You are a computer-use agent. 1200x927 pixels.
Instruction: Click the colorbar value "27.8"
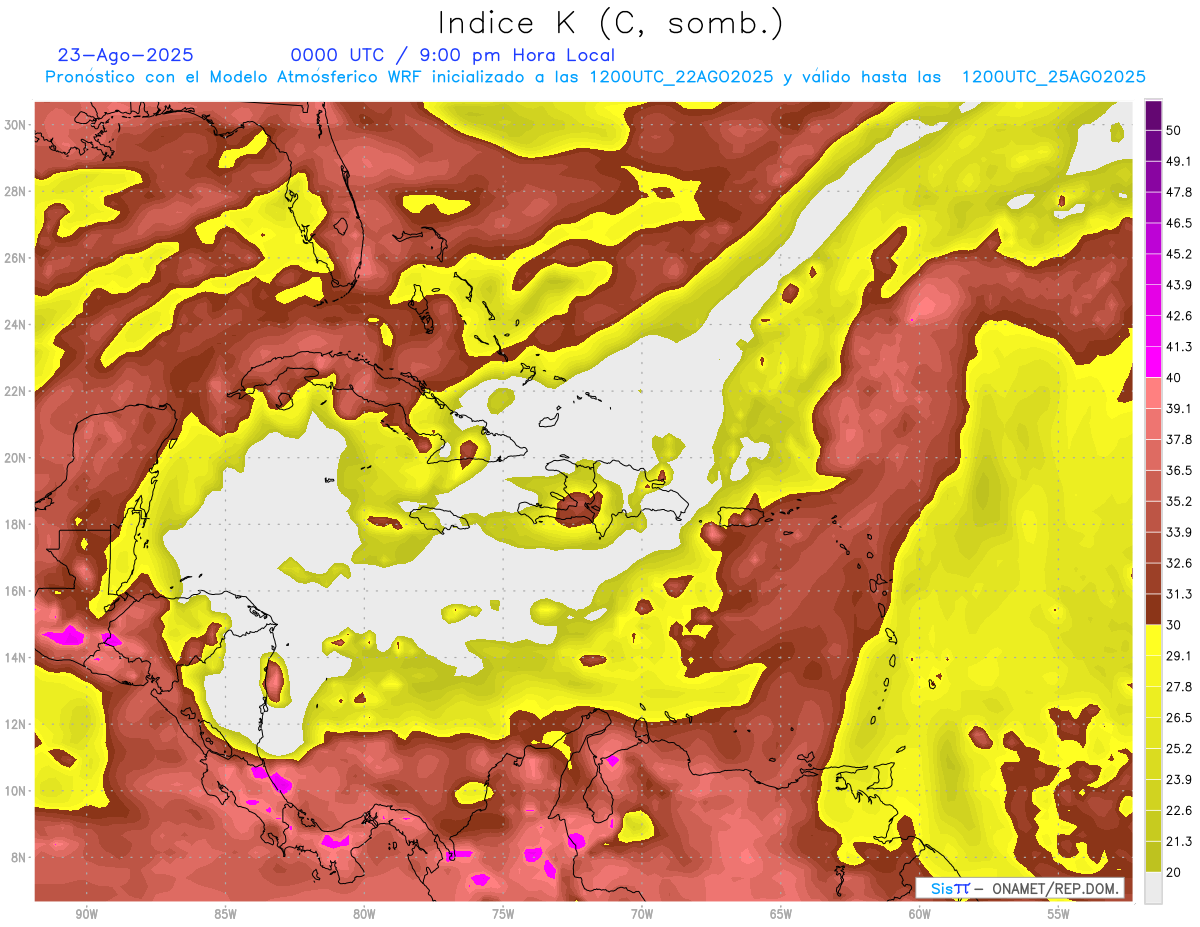[x=1178, y=687]
